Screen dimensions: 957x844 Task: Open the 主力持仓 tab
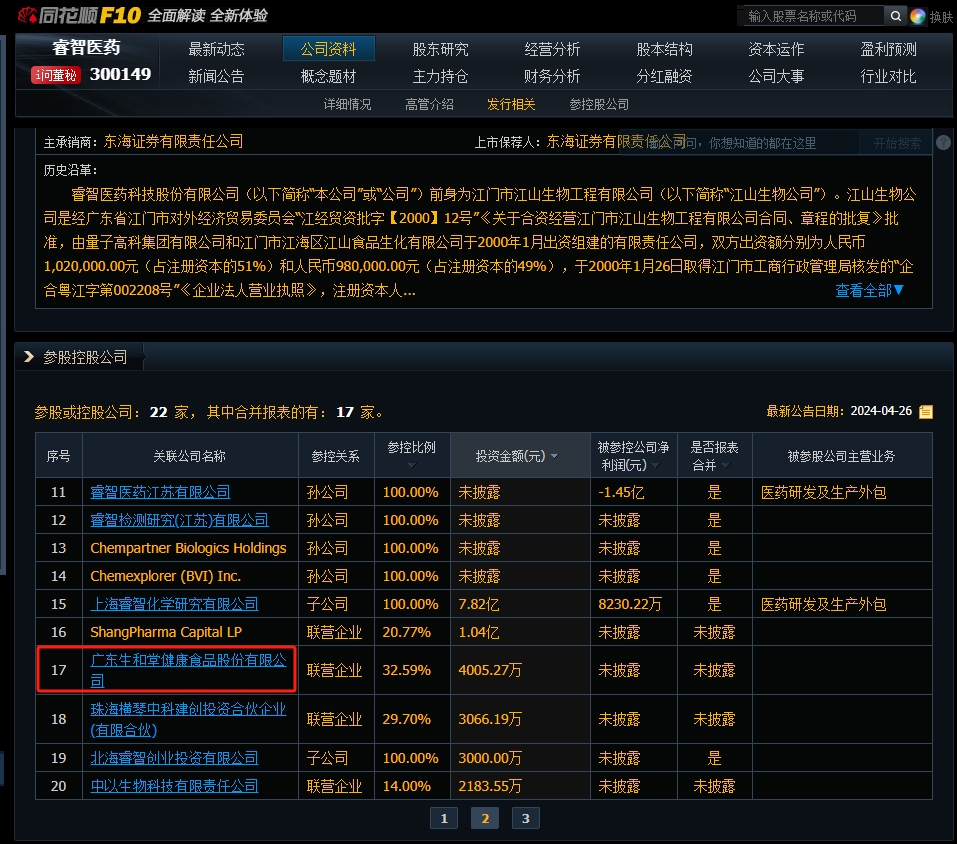440,76
